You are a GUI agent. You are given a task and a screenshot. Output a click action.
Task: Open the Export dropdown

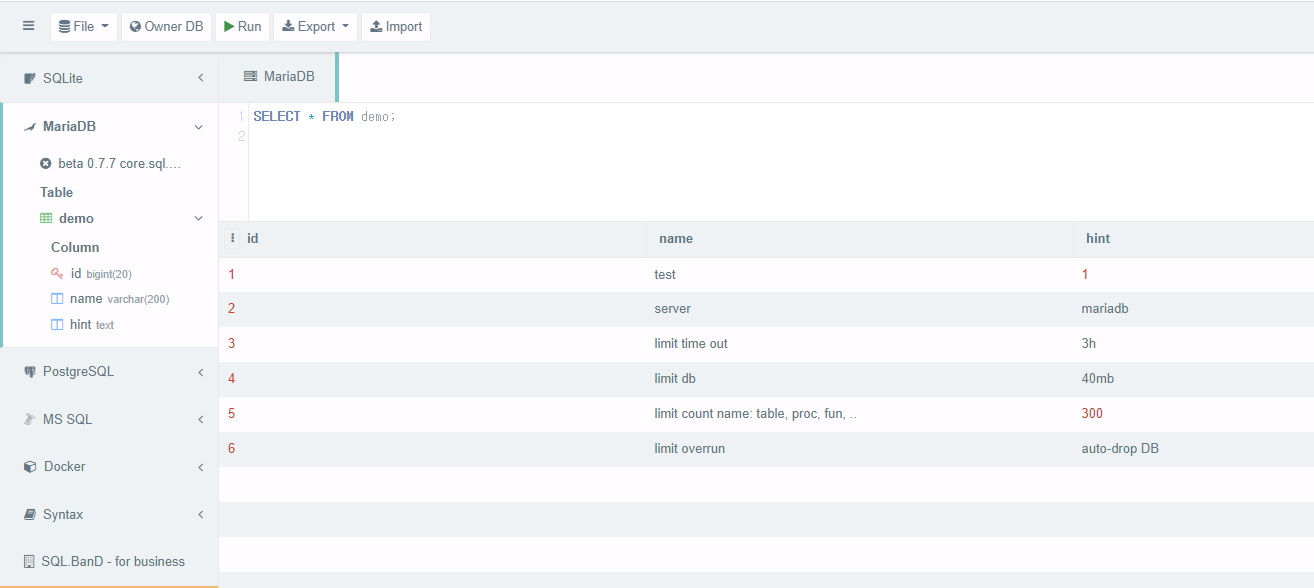coord(315,27)
